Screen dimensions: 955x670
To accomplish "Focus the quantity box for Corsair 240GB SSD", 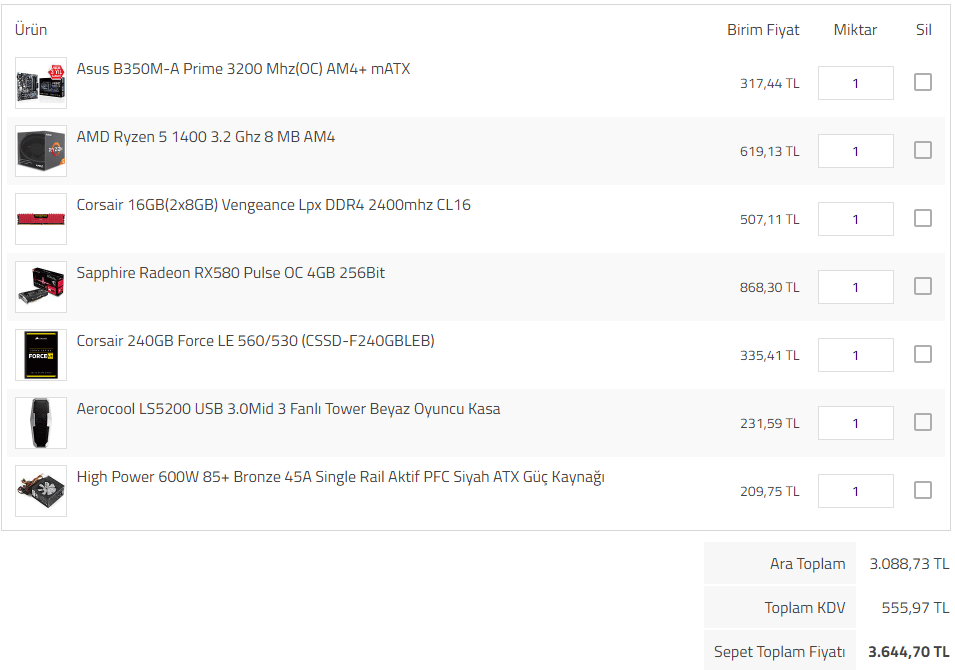I will [855, 355].
